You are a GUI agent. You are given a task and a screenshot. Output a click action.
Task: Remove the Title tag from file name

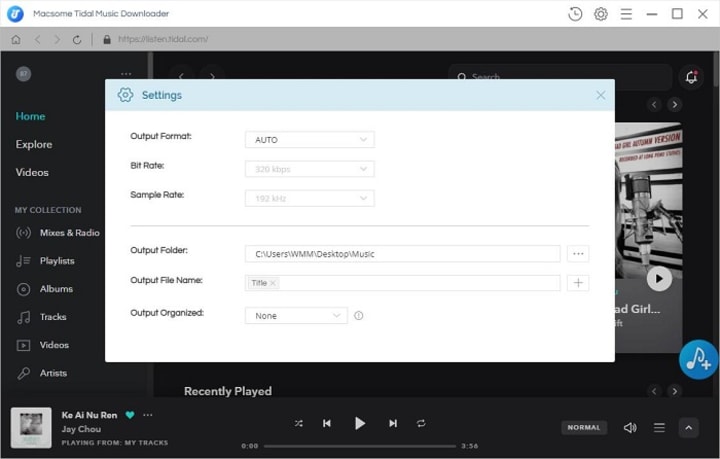pos(273,283)
